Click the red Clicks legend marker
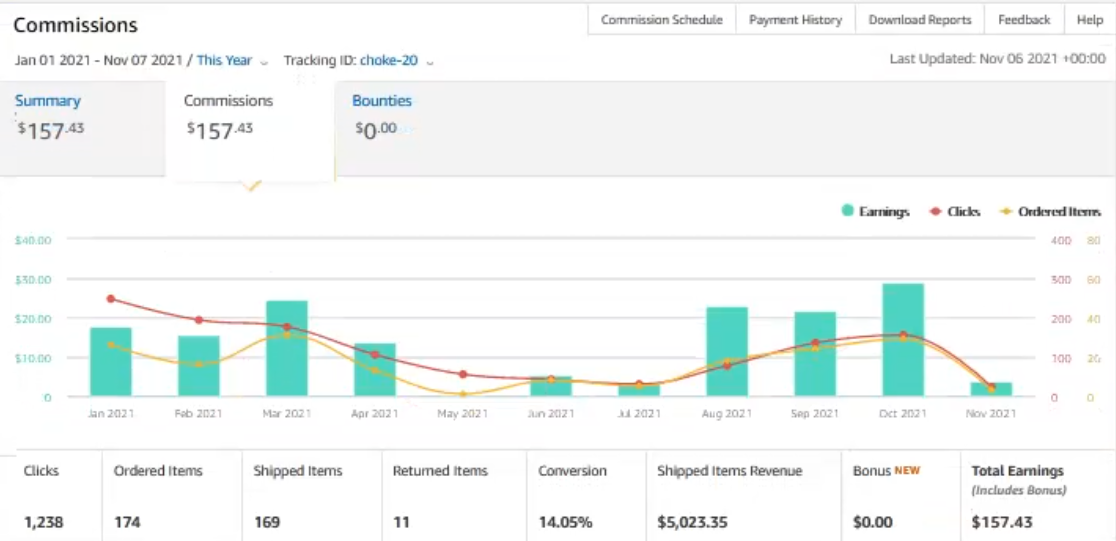 coord(936,211)
